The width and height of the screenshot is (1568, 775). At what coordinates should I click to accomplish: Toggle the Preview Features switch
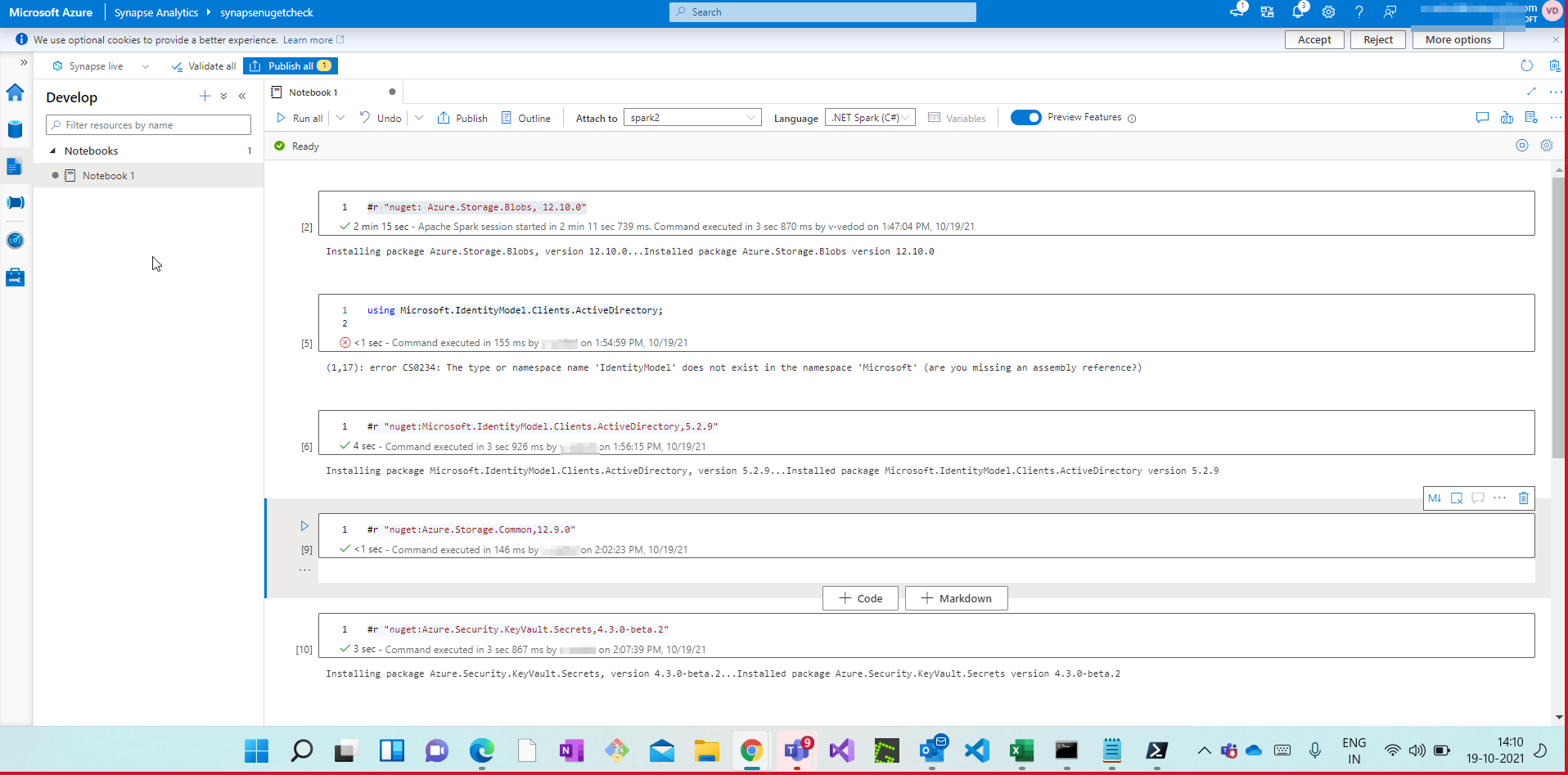pyautogui.click(x=1025, y=118)
